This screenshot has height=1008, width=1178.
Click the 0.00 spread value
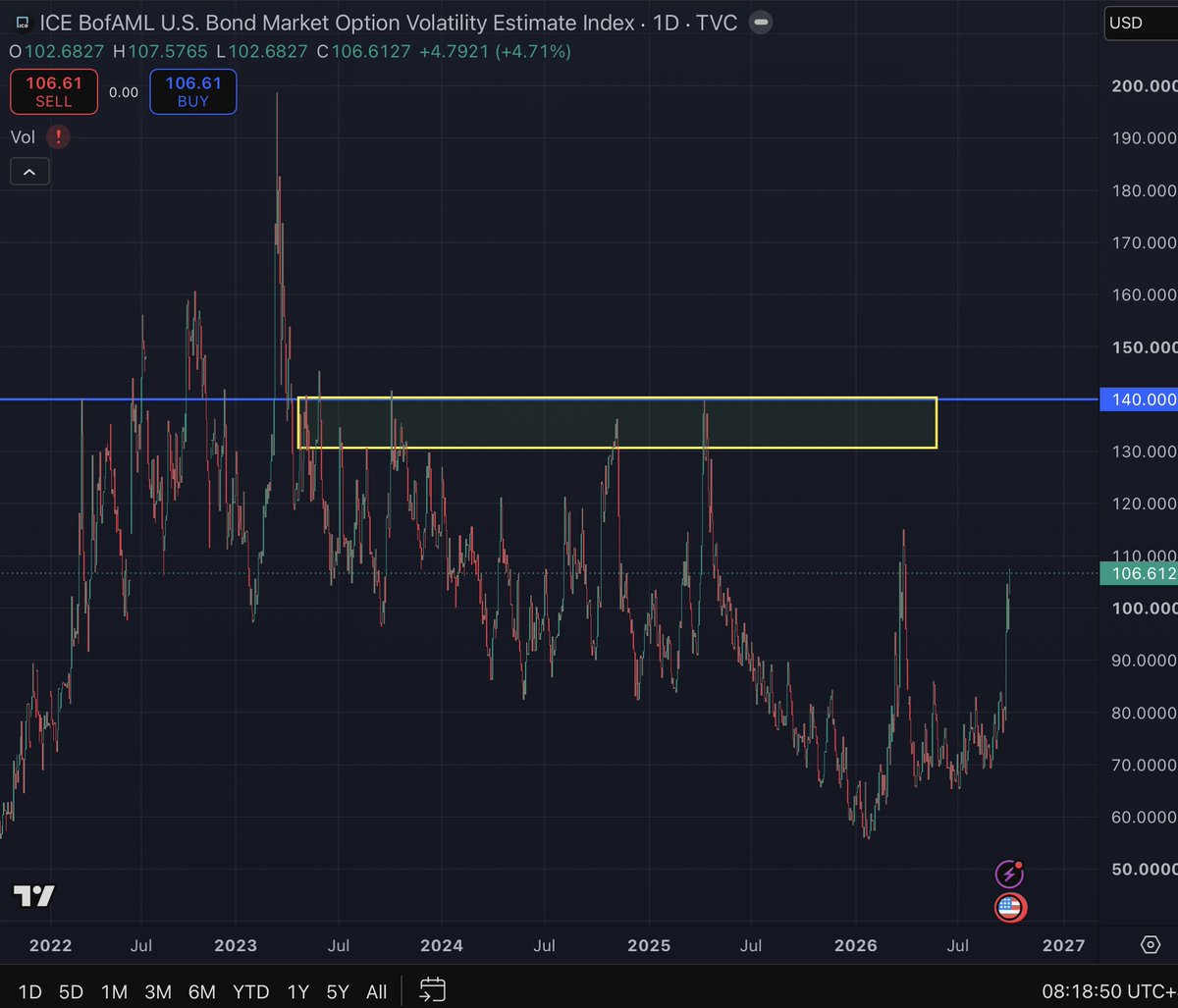coord(124,91)
